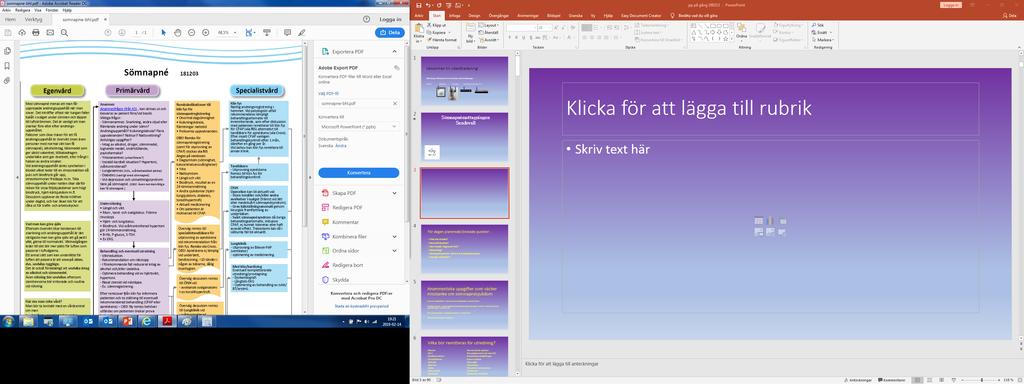The height and width of the screenshot is (384, 1024).
Task: Click Hämta format painter in ribbon
Action: point(441,39)
